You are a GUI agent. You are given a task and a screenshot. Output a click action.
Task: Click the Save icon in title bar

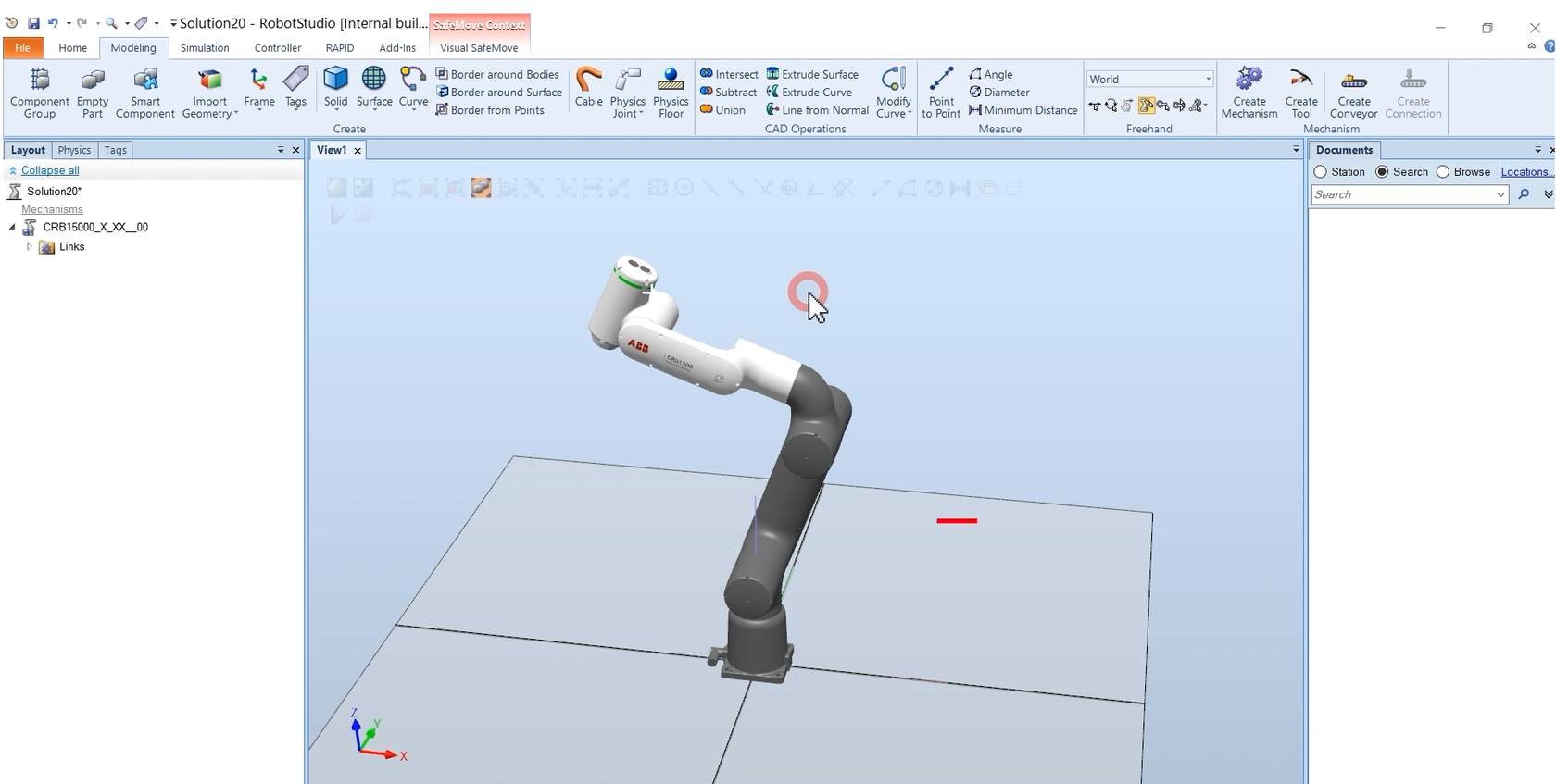[x=33, y=23]
